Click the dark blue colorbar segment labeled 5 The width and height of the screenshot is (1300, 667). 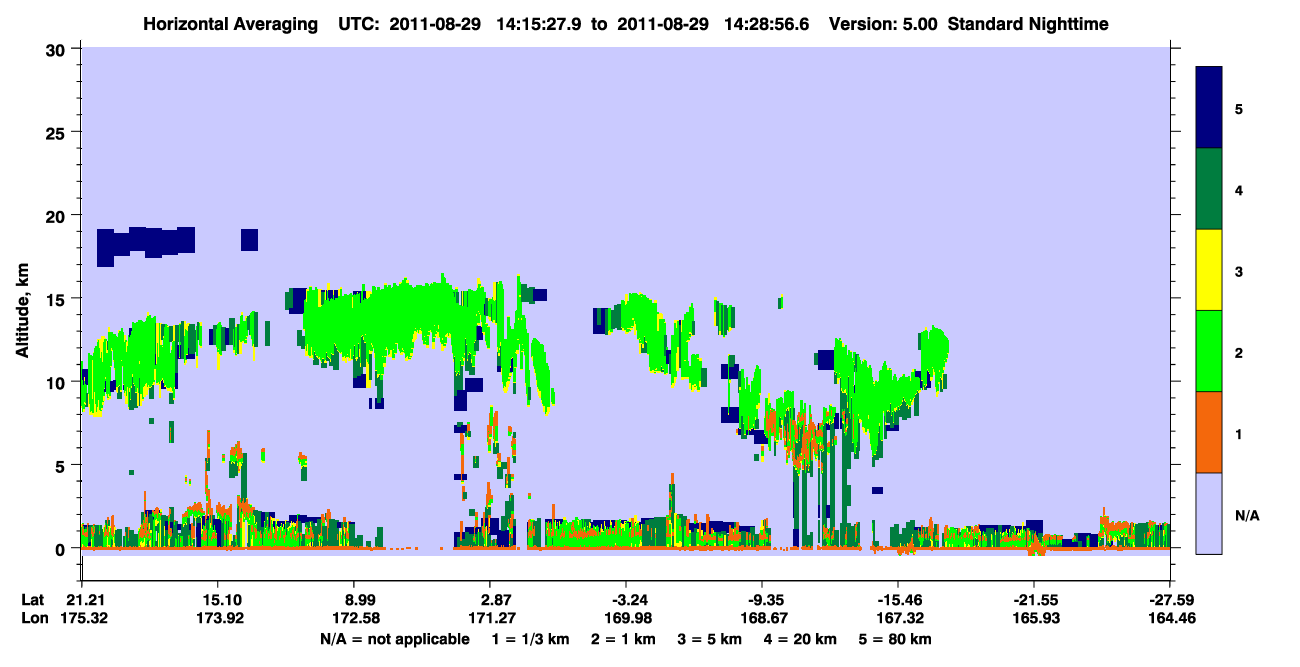tap(1209, 108)
